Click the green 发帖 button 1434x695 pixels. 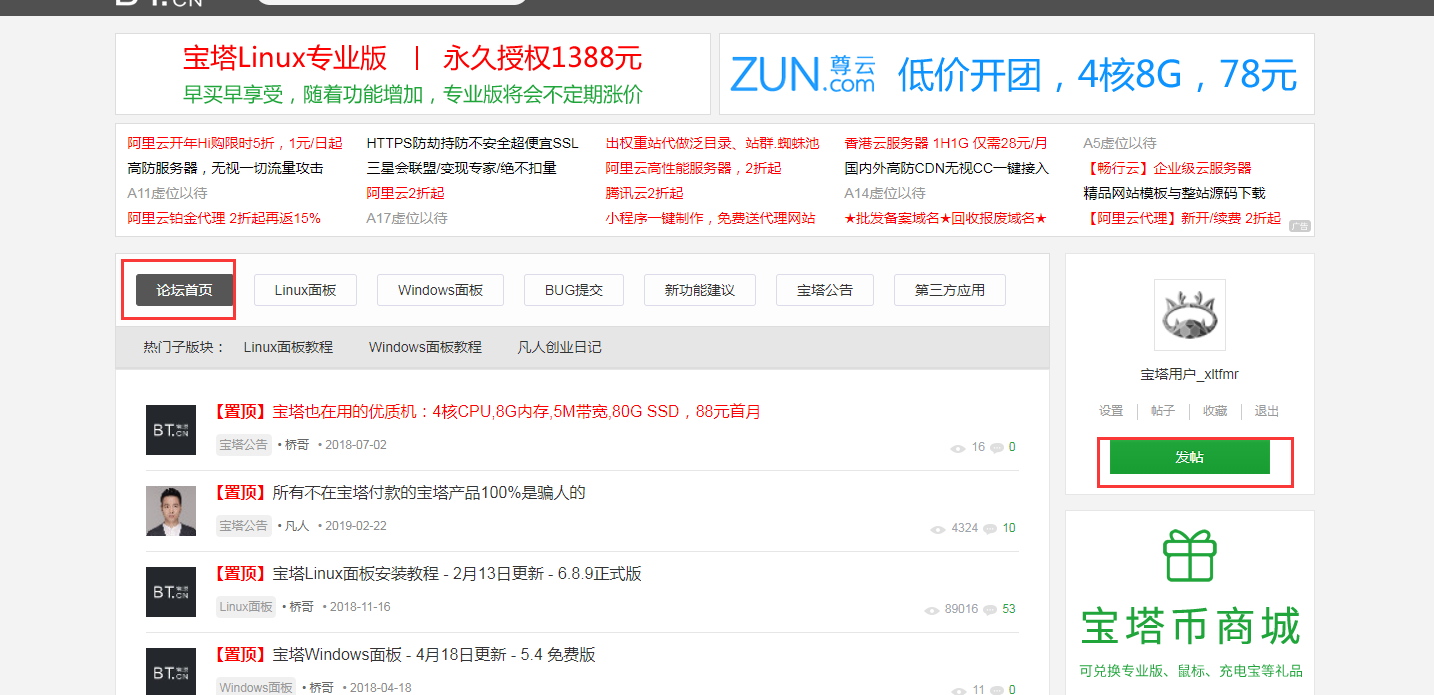pos(1189,457)
